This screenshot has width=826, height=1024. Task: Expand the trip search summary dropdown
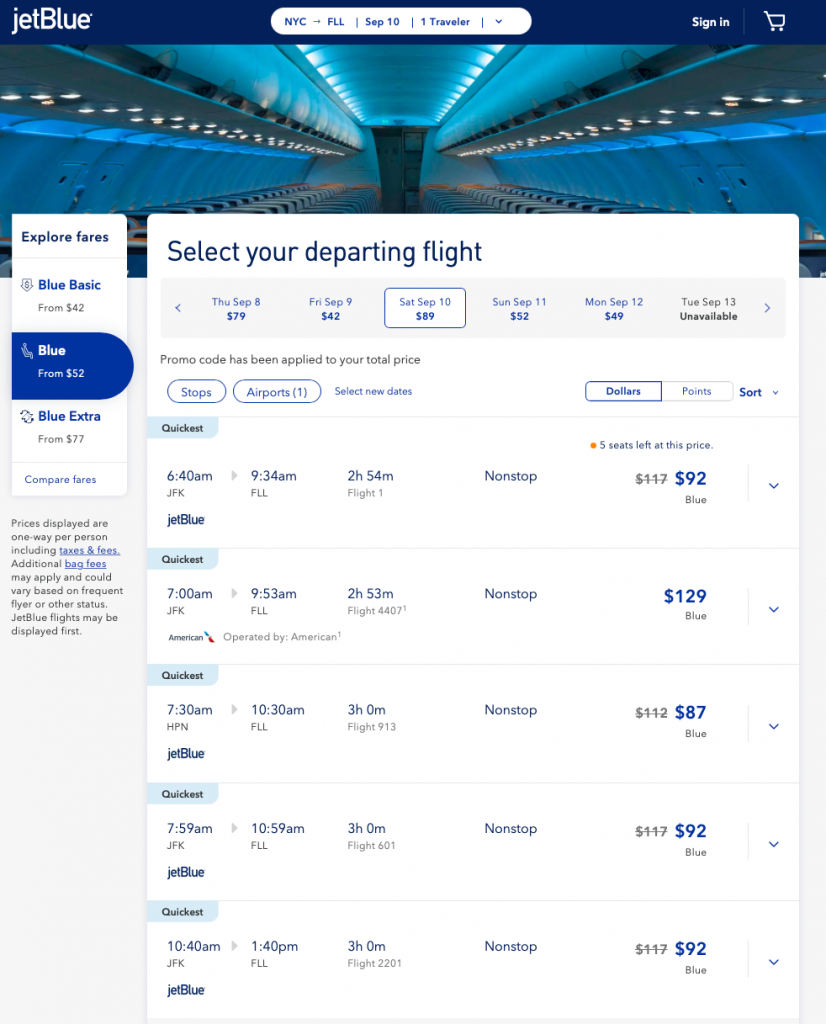point(499,22)
